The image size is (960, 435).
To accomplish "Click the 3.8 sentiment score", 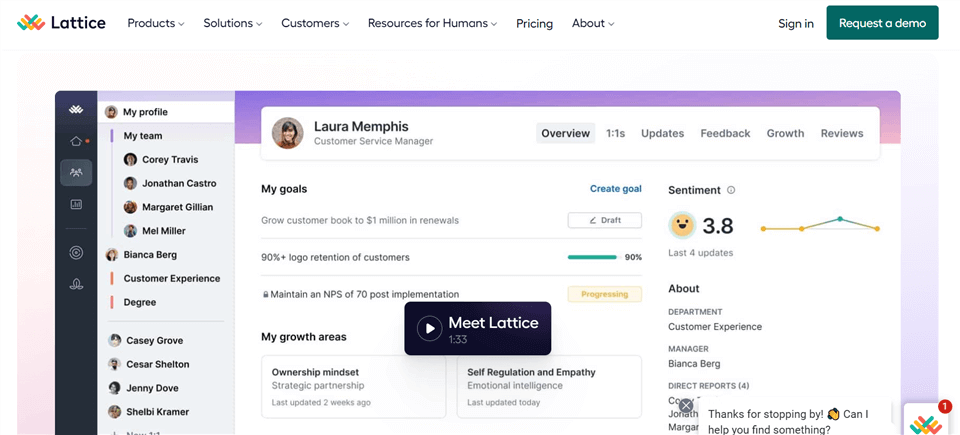I will click(718, 226).
